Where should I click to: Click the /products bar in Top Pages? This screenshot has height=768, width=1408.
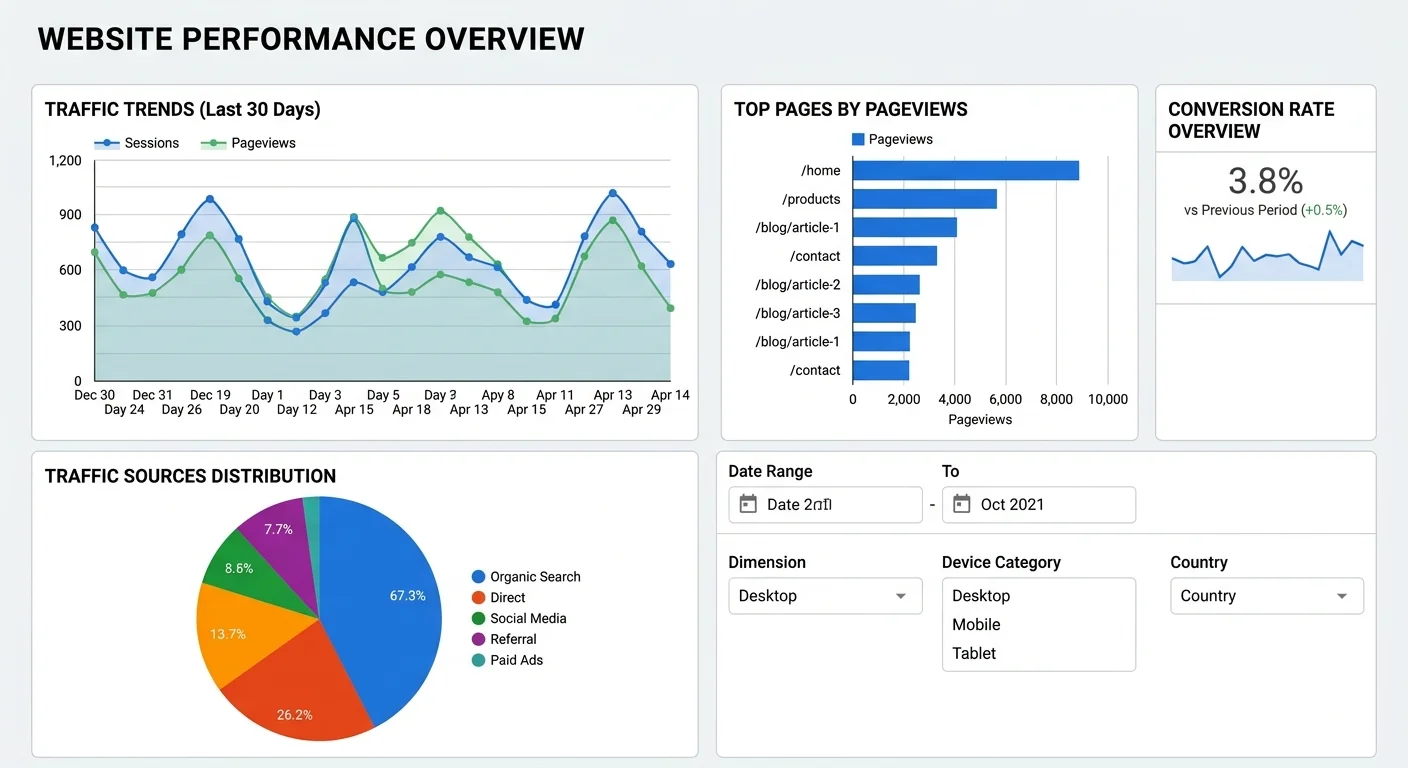pyautogui.click(x=924, y=199)
